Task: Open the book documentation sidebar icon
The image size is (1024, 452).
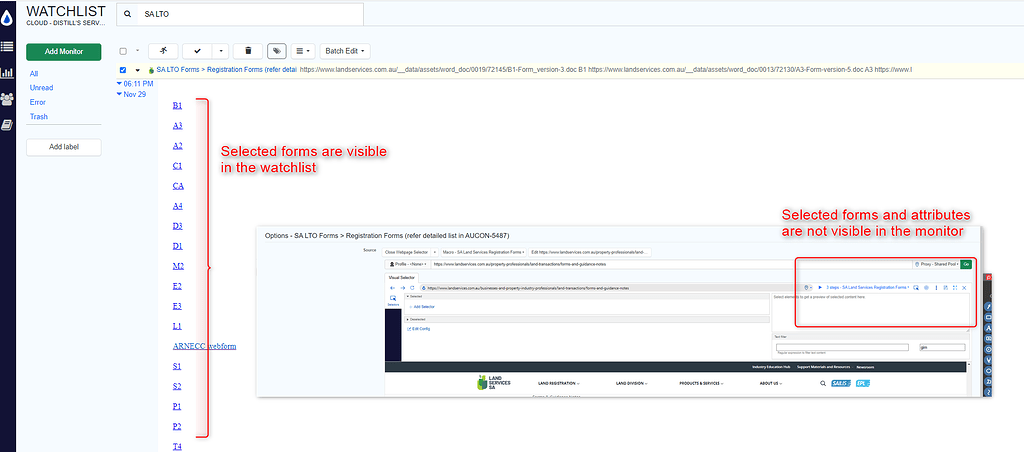Action: (7, 125)
